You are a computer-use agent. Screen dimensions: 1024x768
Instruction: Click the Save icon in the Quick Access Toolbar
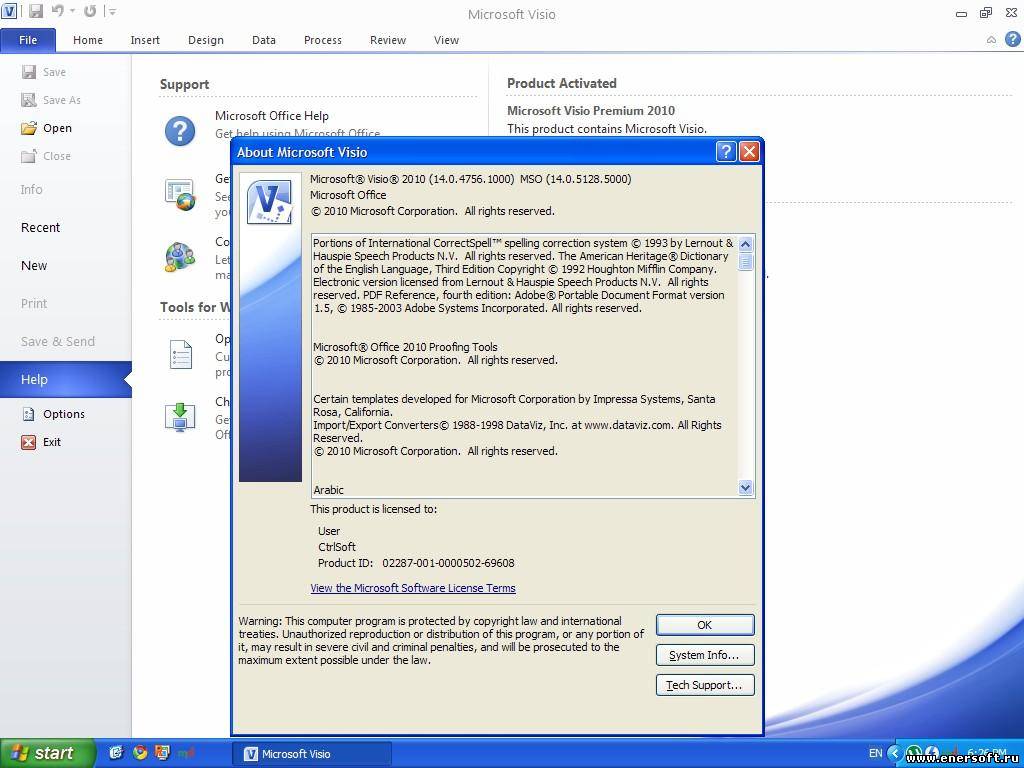[x=36, y=11]
